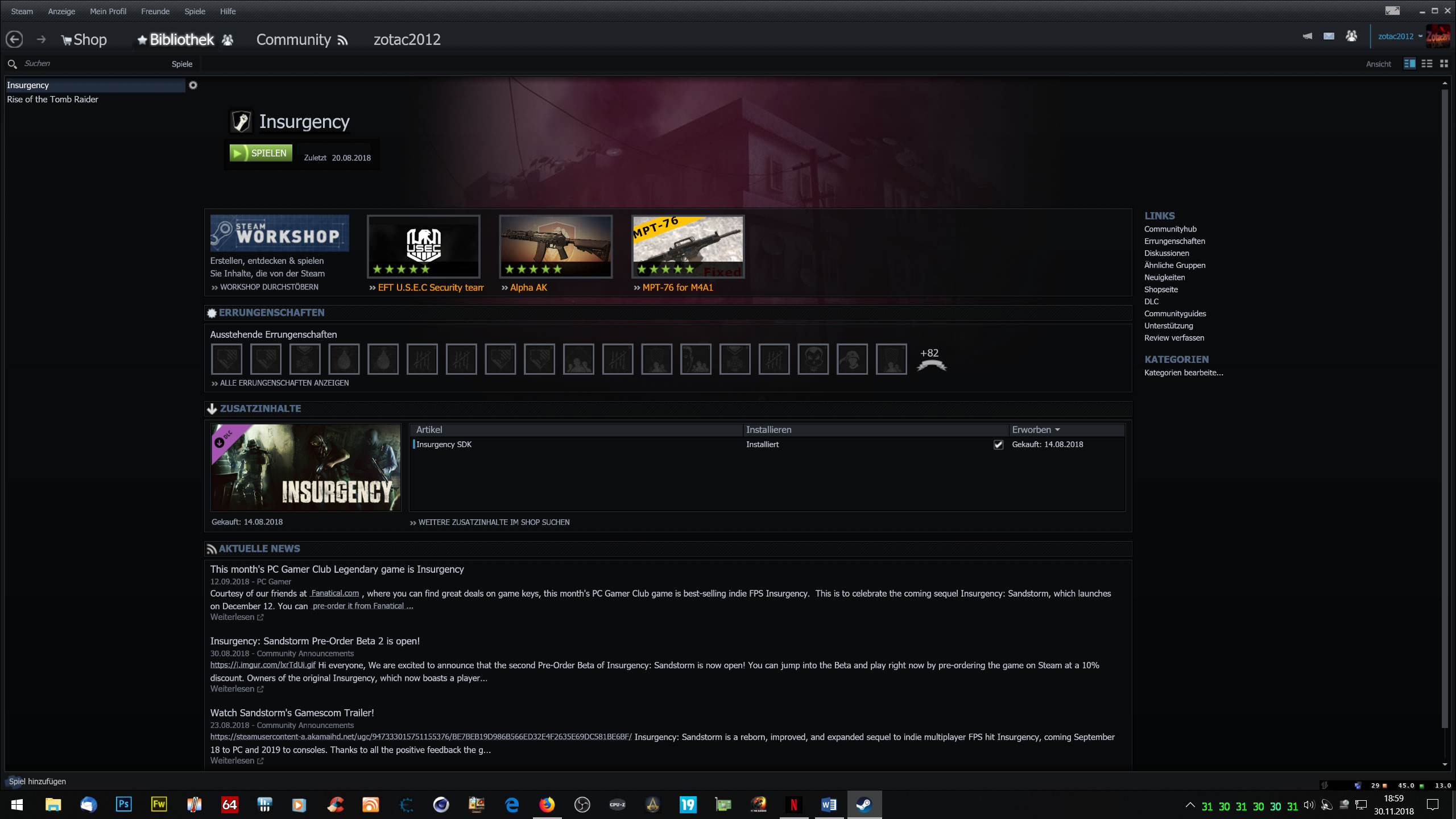This screenshot has width=1456, height=819.
Task: Click the RSS icon next to Community
Action: click(x=342, y=40)
